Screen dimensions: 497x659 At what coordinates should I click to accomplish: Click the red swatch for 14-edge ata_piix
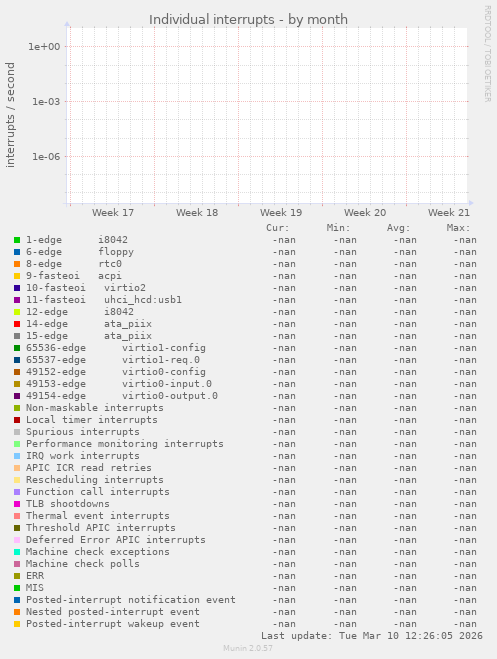(17, 324)
